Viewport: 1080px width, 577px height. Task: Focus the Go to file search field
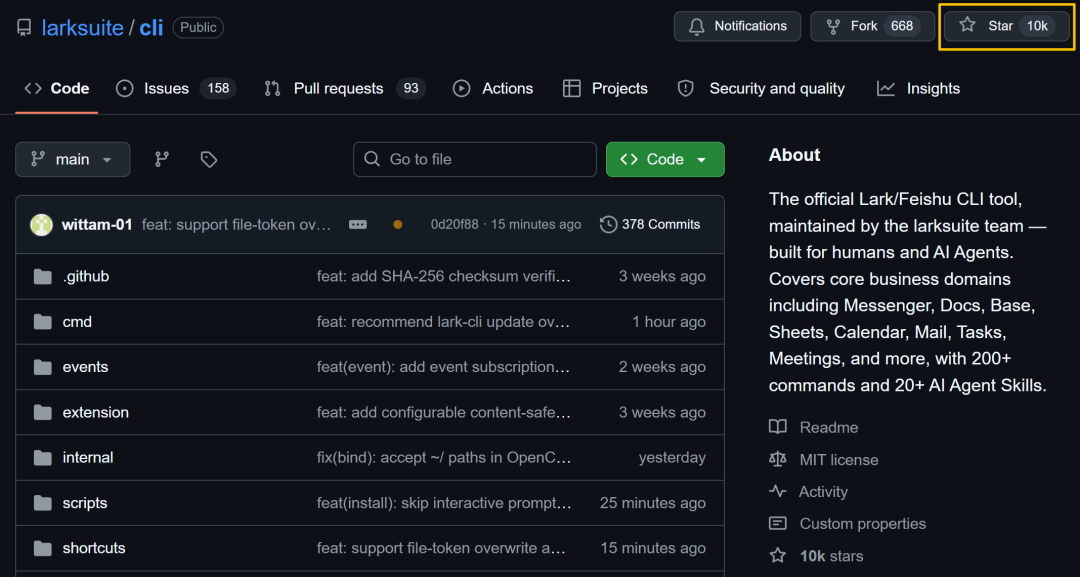(x=475, y=159)
